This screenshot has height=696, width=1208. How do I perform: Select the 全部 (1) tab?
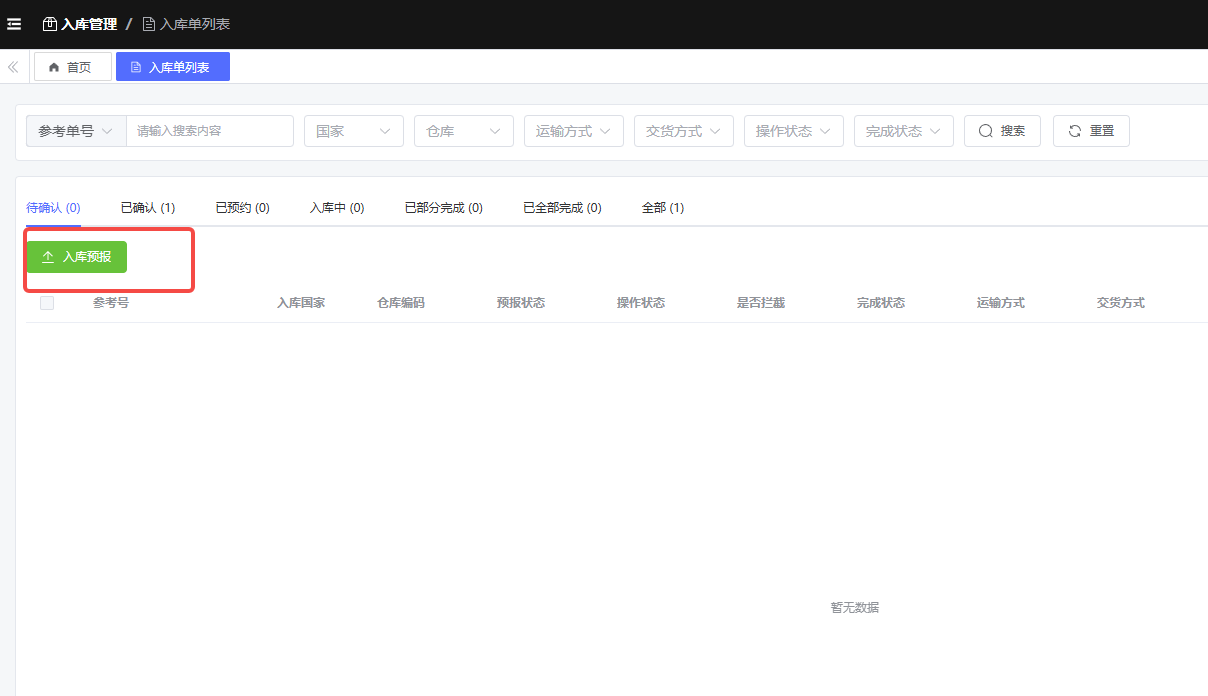coord(662,208)
